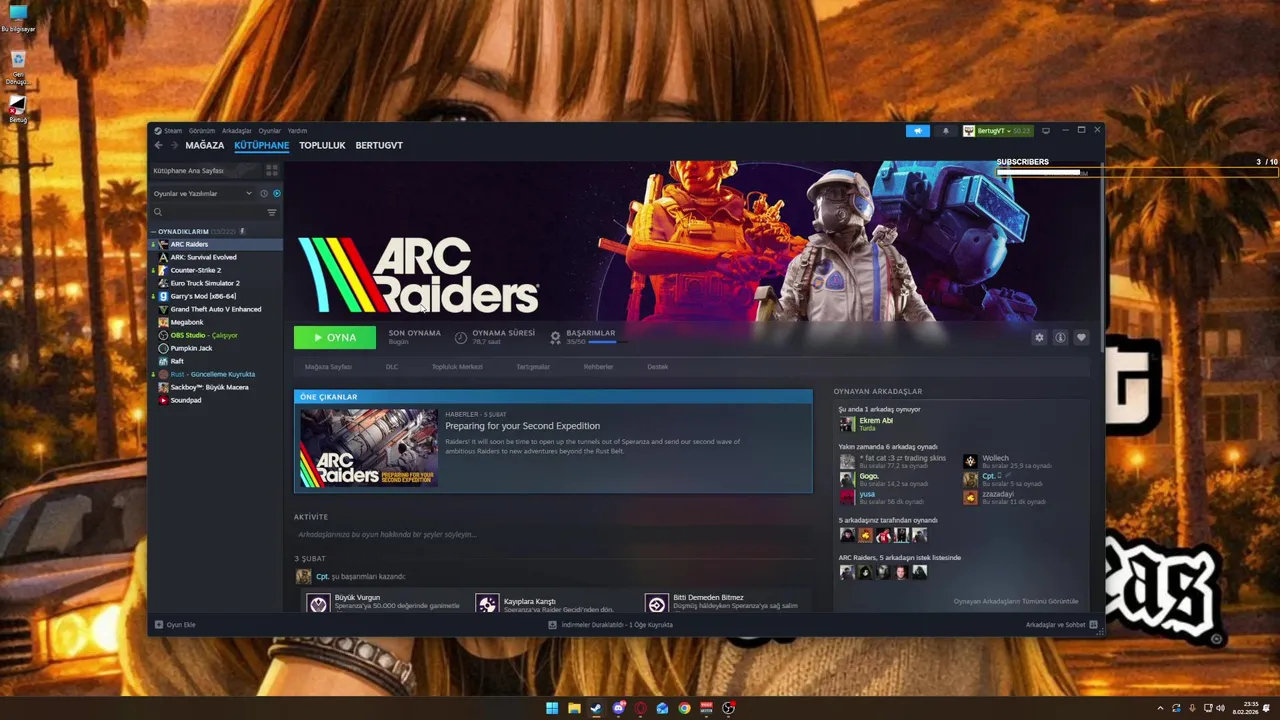Open the Destek link
Viewport: 1280px width, 720px height.
click(657, 367)
